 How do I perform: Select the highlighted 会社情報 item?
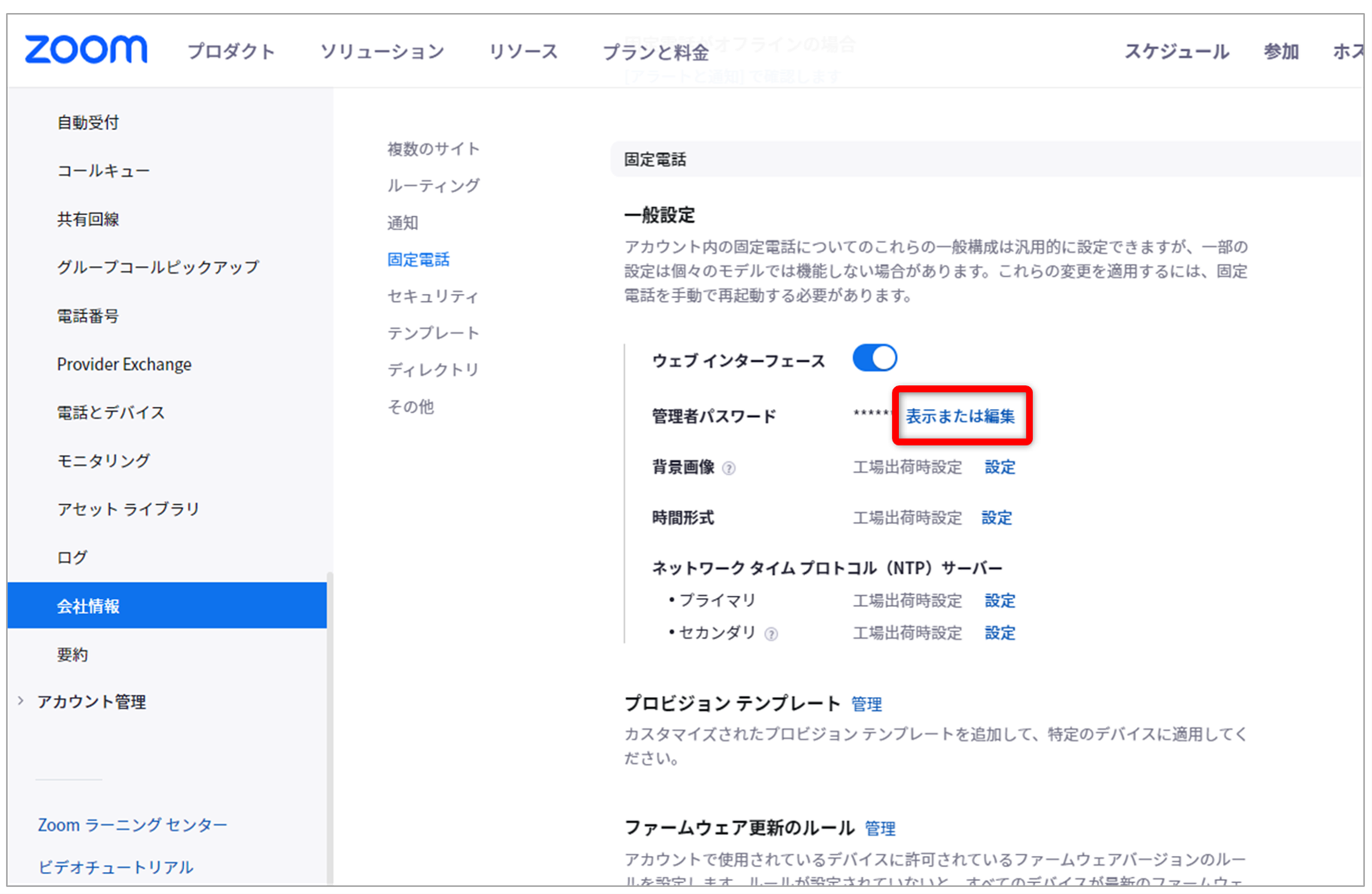point(167,605)
